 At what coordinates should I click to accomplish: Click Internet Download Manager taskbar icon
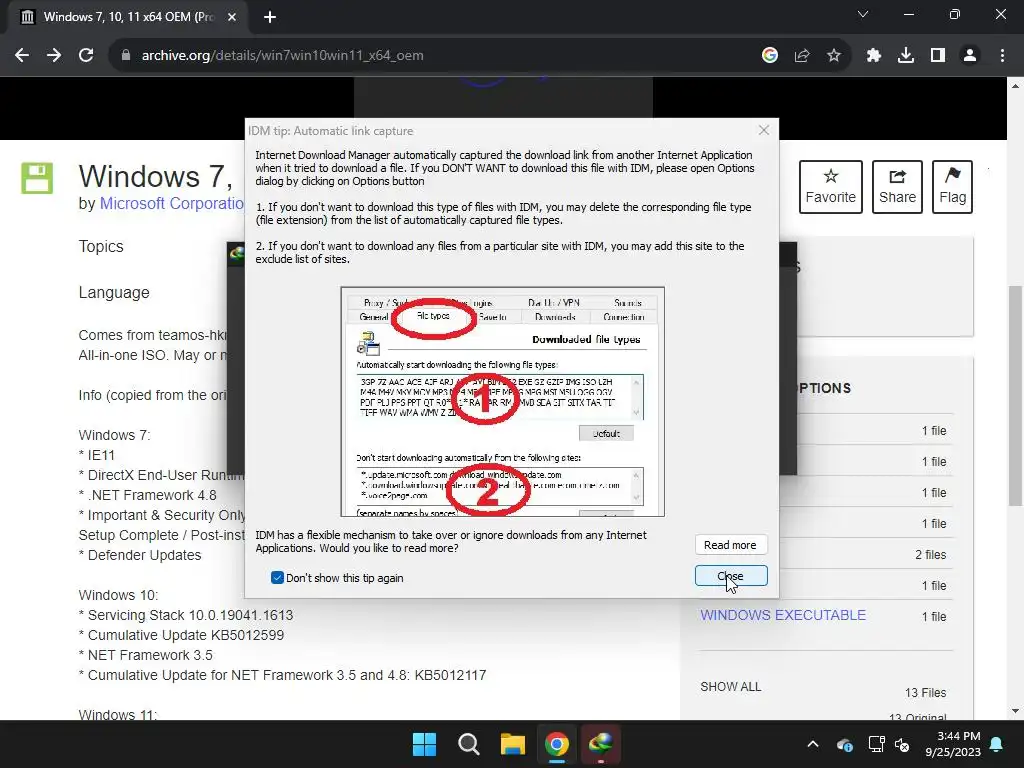tap(601, 744)
